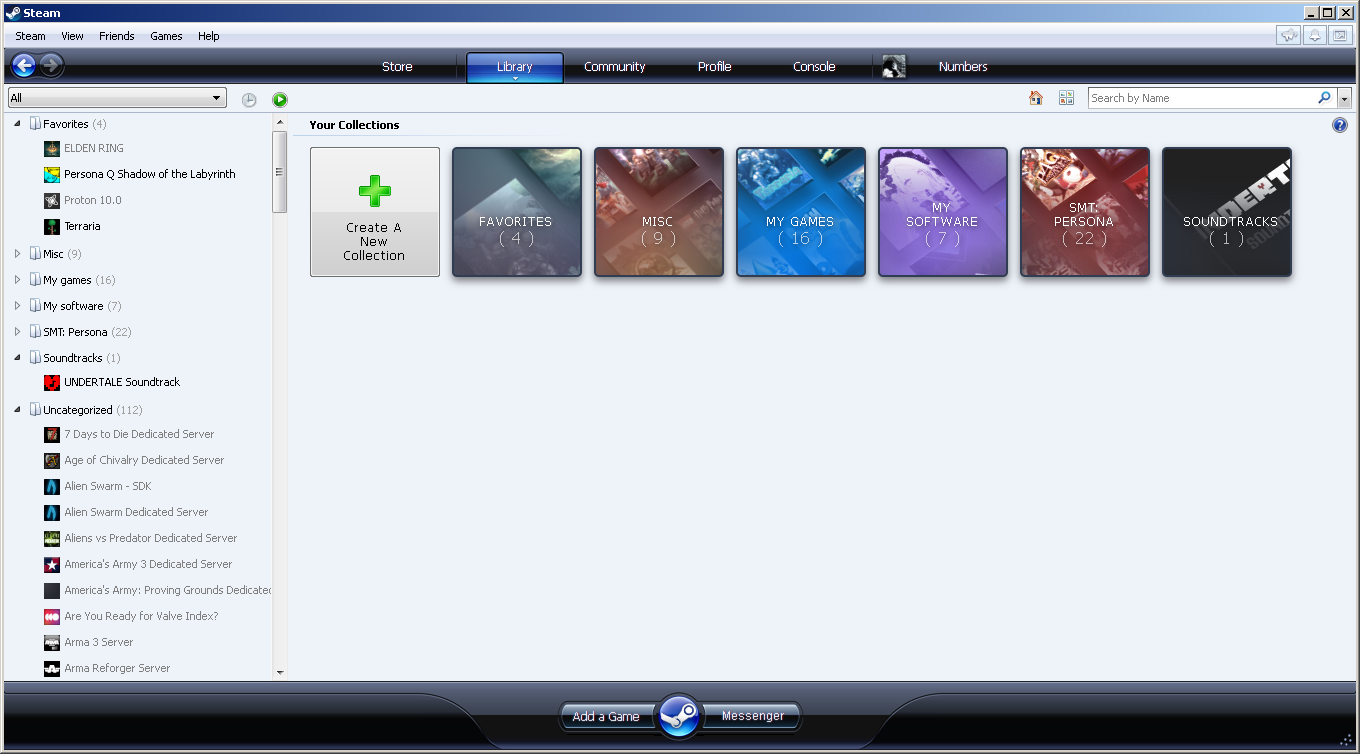Select America's Army: Proving Grounds Dedicated entry
The width and height of the screenshot is (1360, 754).
[168, 590]
